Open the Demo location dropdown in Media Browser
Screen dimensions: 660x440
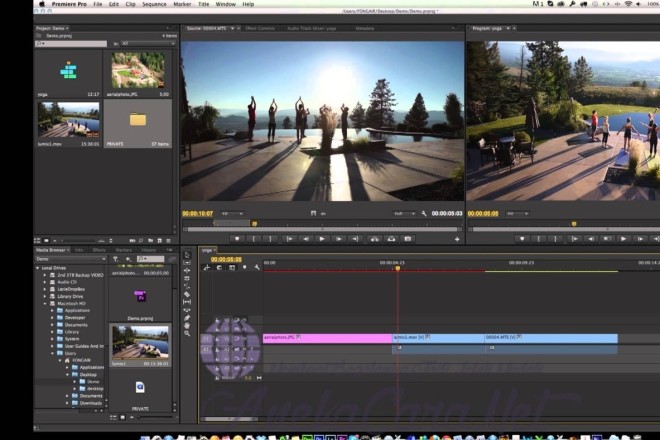pos(70,259)
